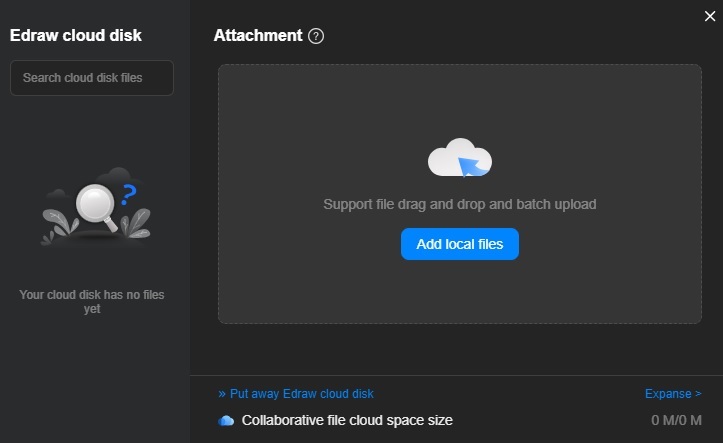The image size is (723, 443).
Task: Click 'Your cloud disk has no files yet' message
Action: (92, 301)
